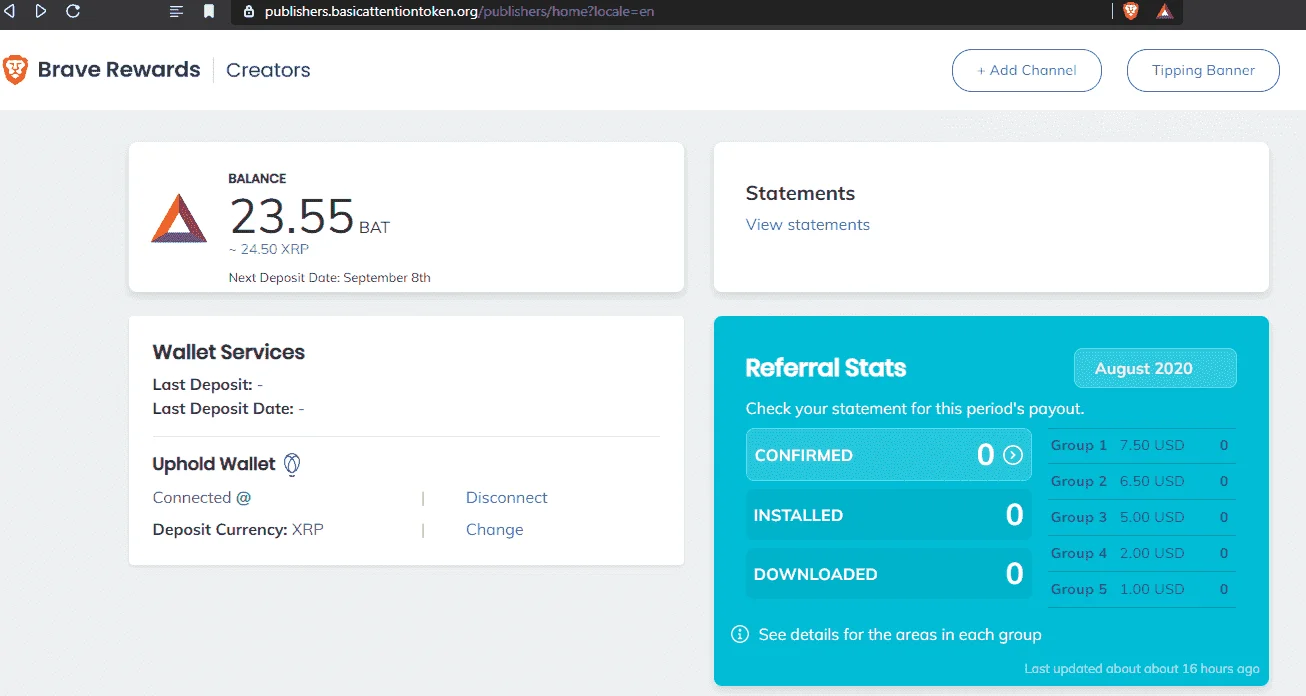Click Check your statement for this period's payout
The width and height of the screenshot is (1306, 696).
pyautogui.click(x=915, y=409)
